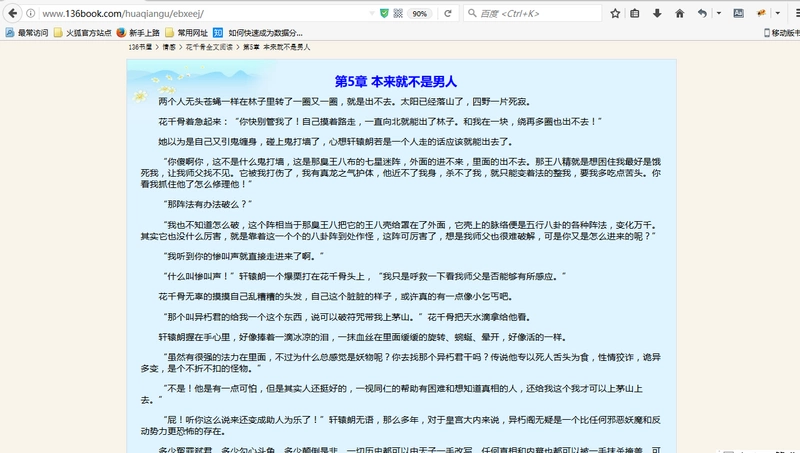Expand the dropdown beside the orange extension icon

[778, 13]
